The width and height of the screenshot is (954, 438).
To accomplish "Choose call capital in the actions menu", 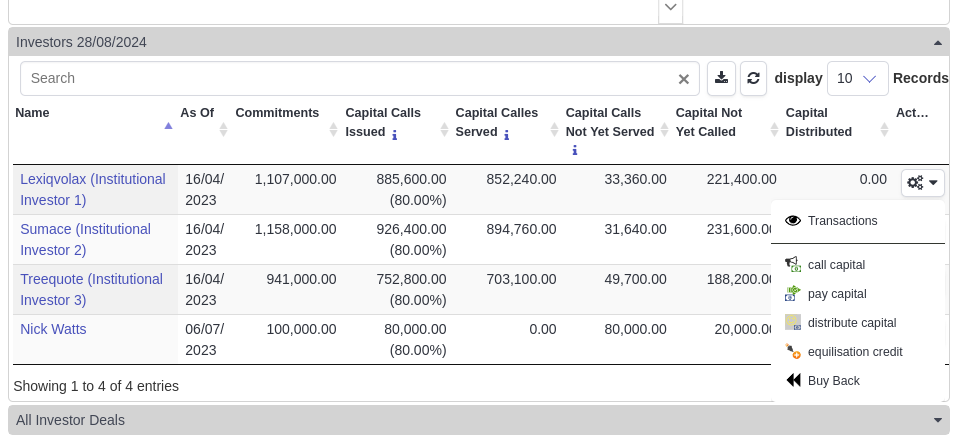I will 836,265.
